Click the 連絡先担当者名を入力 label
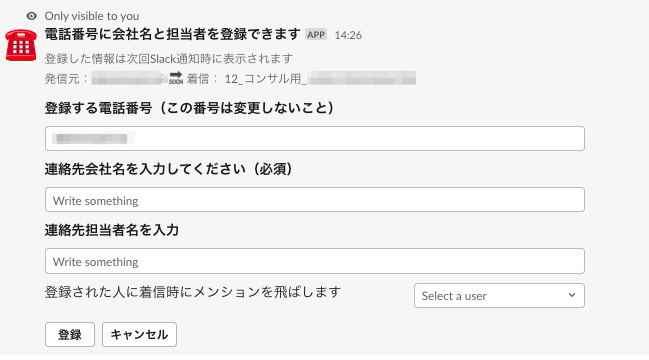 pyautogui.click(x=112, y=230)
